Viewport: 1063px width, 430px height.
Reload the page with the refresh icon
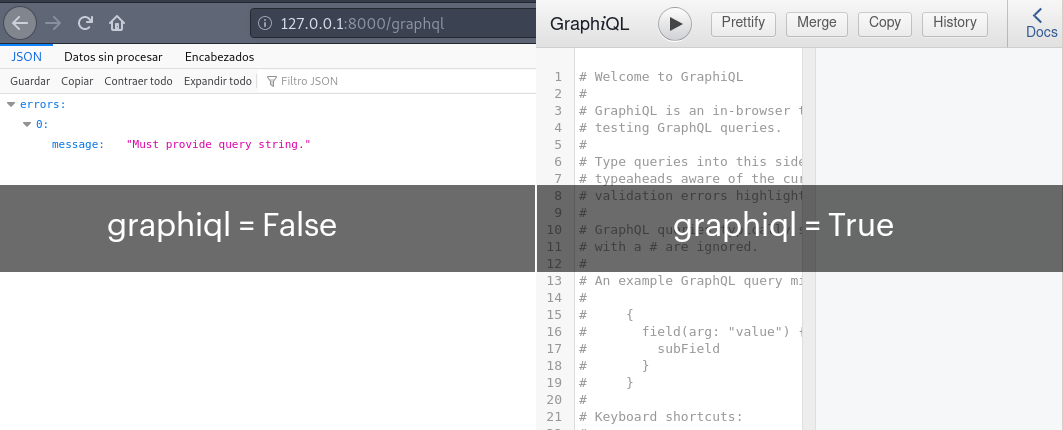86,22
